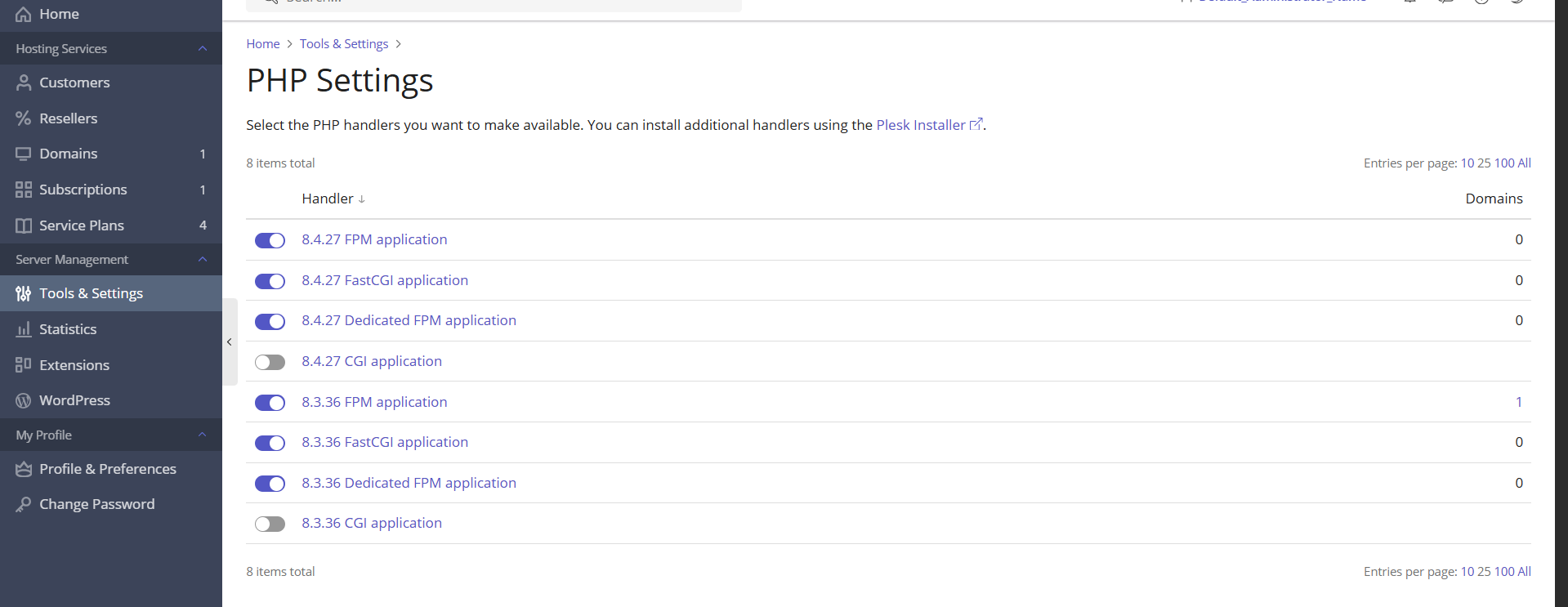Image resolution: width=1568 pixels, height=607 pixels.
Task: Toggle the 8.3.36 FastCGI application switch
Action: click(270, 443)
